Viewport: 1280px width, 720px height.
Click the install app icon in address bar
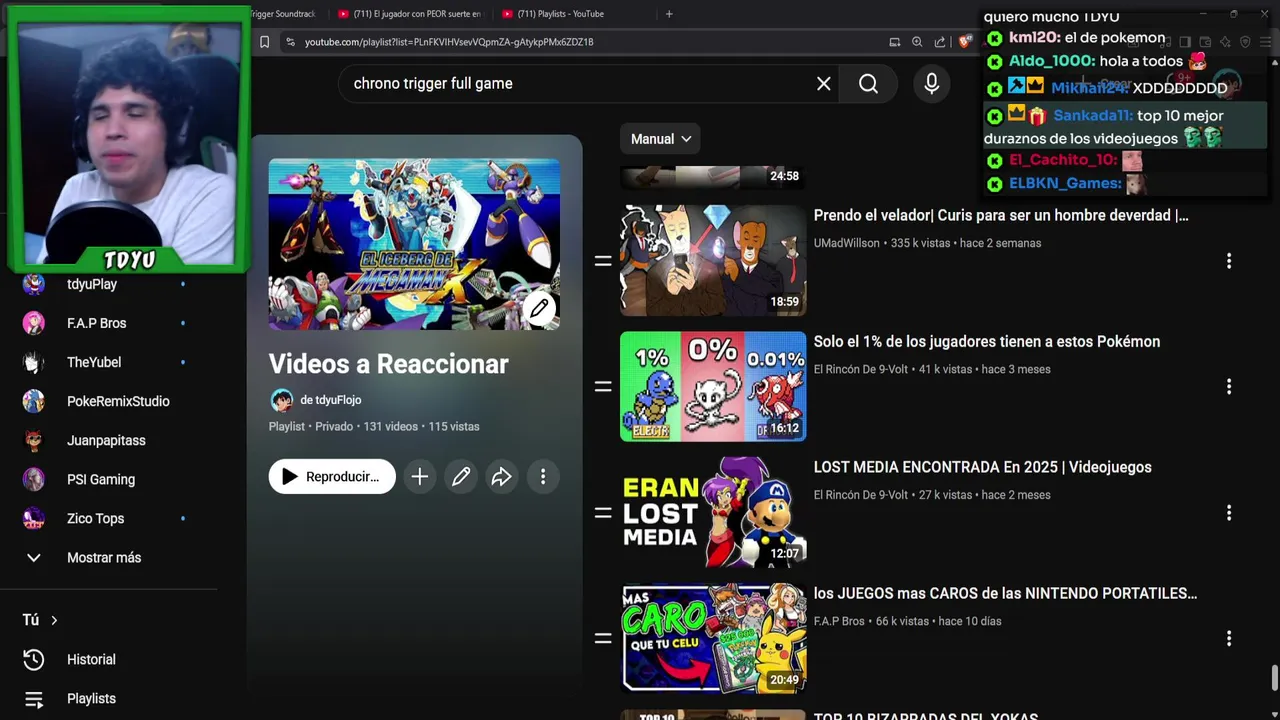pos(894,42)
